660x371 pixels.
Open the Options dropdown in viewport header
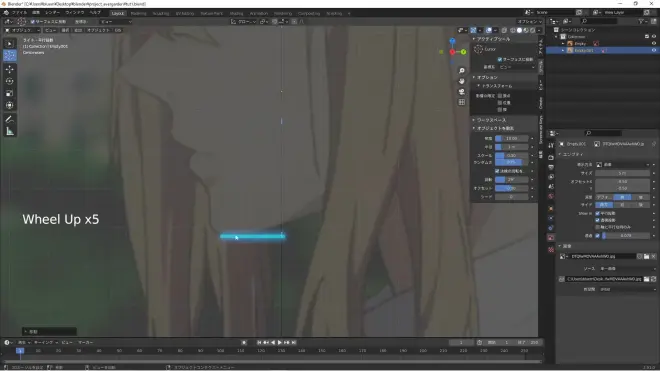click(530, 21)
